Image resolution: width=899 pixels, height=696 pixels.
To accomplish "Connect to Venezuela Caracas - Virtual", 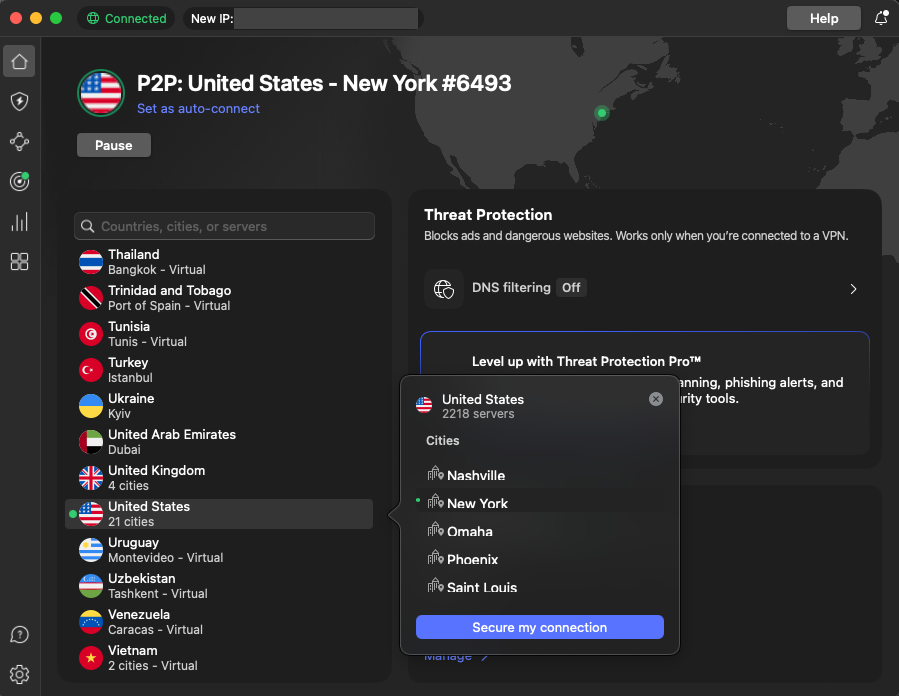I will [219, 622].
